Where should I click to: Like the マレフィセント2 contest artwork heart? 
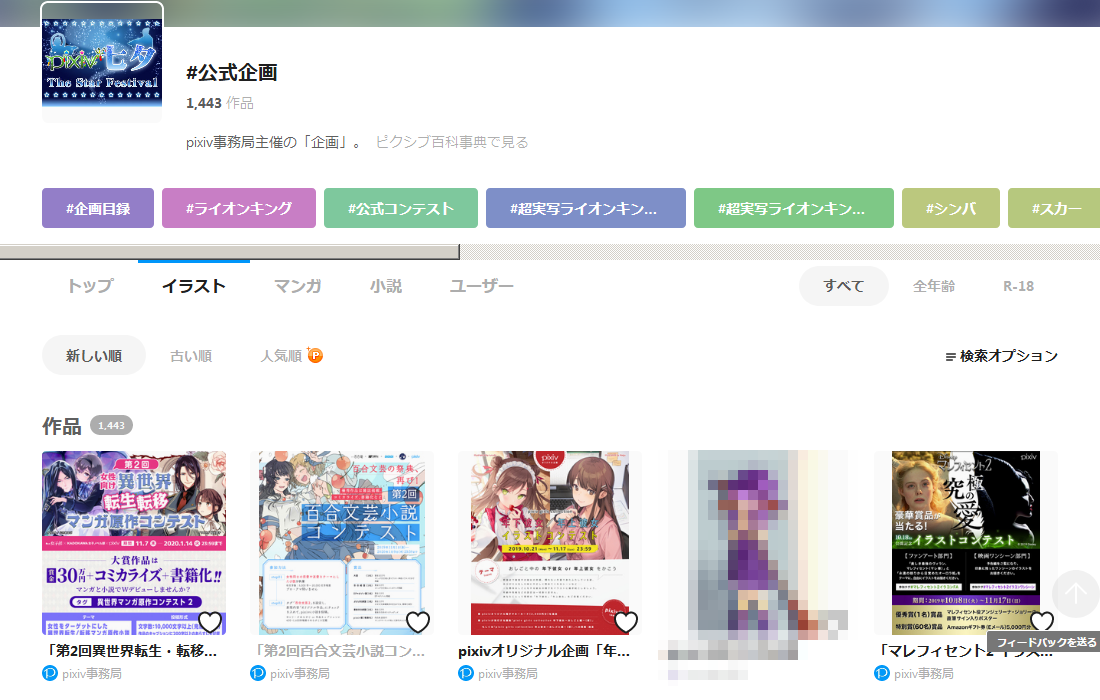[x=1042, y=621]
